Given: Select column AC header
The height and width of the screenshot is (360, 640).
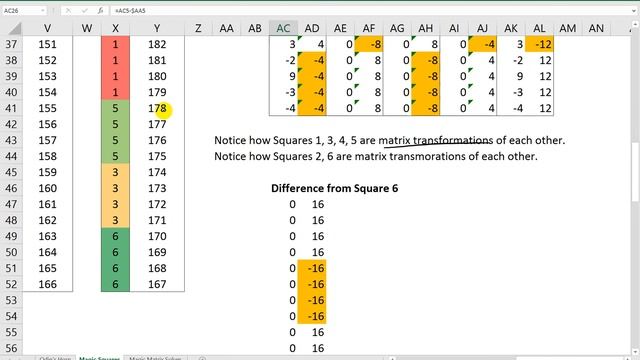Looking at the screenshot, I should (x=283, y=28).
